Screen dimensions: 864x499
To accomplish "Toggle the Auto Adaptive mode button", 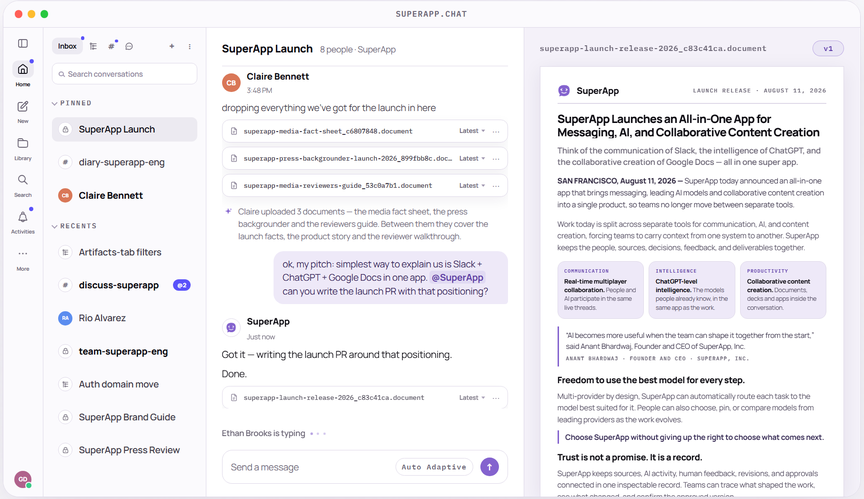I will (x=434, y=467).
